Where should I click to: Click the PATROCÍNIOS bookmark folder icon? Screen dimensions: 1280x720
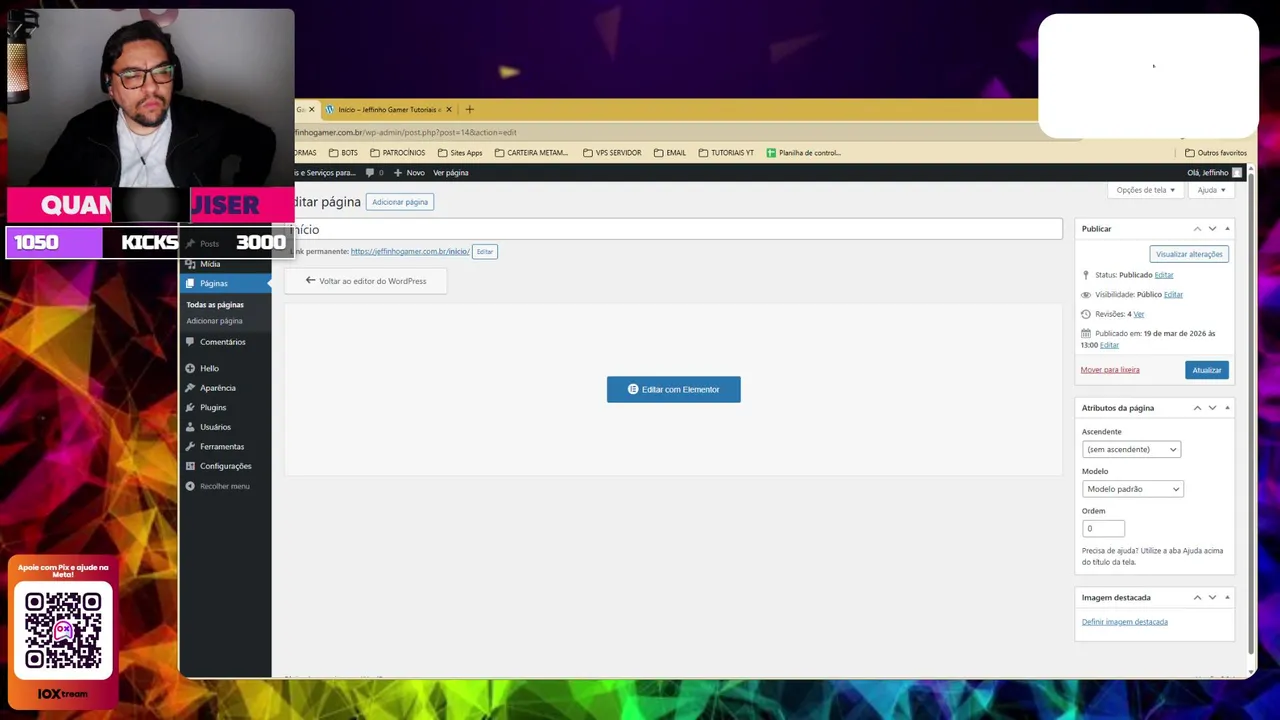375,153
